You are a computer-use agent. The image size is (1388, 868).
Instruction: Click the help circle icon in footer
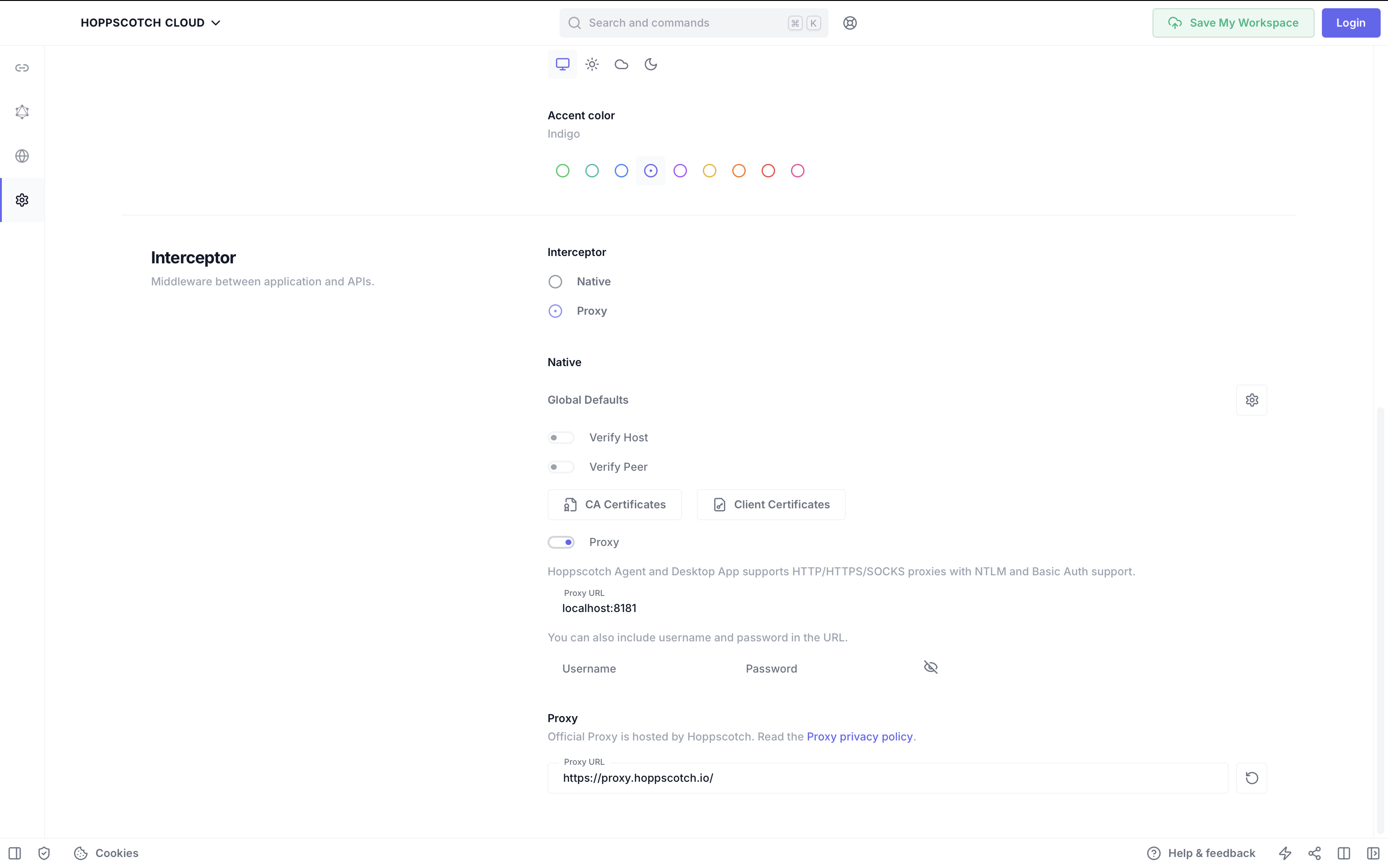[1154, 853]
